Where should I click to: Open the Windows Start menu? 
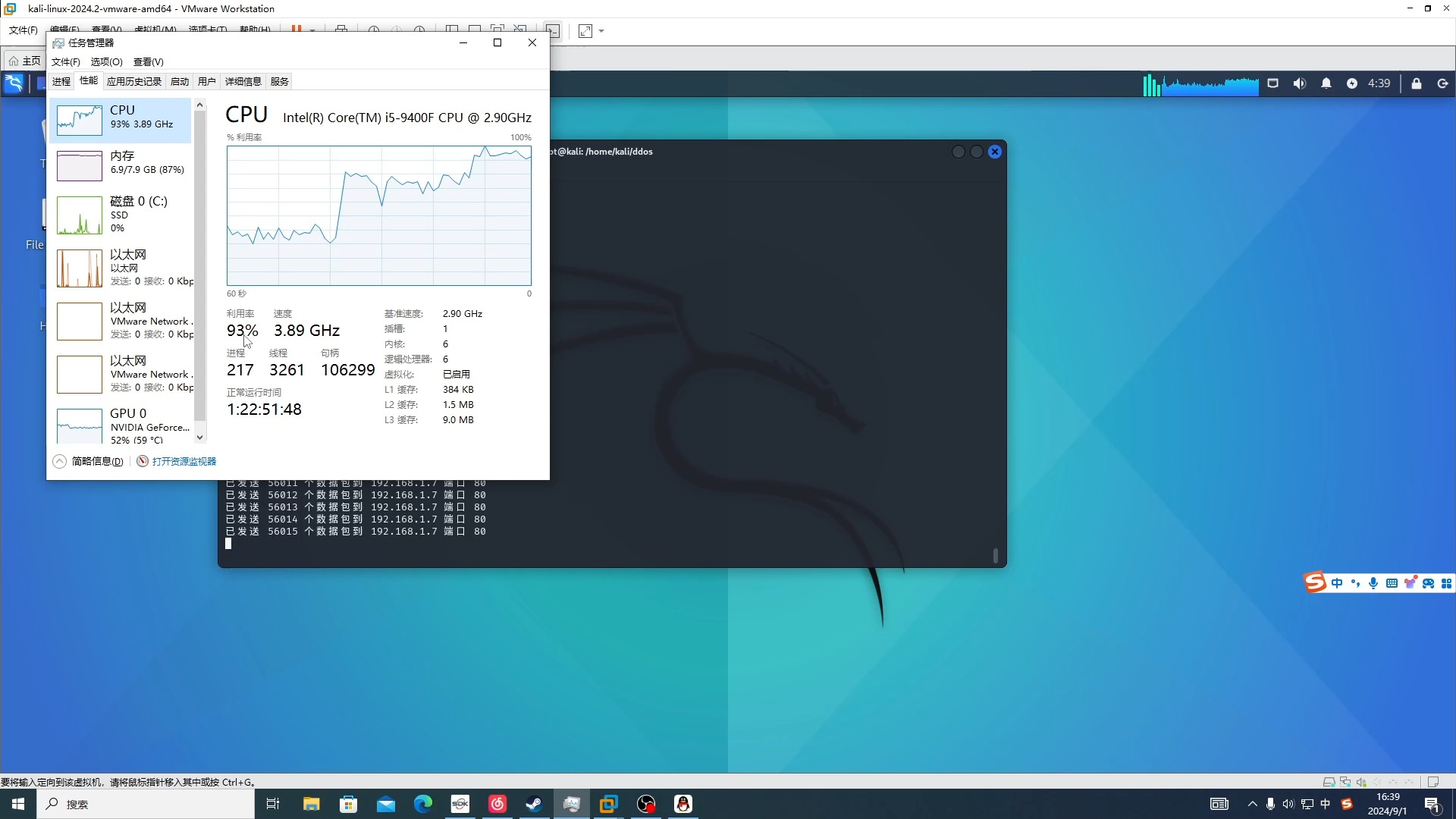(x=18, y=804)
